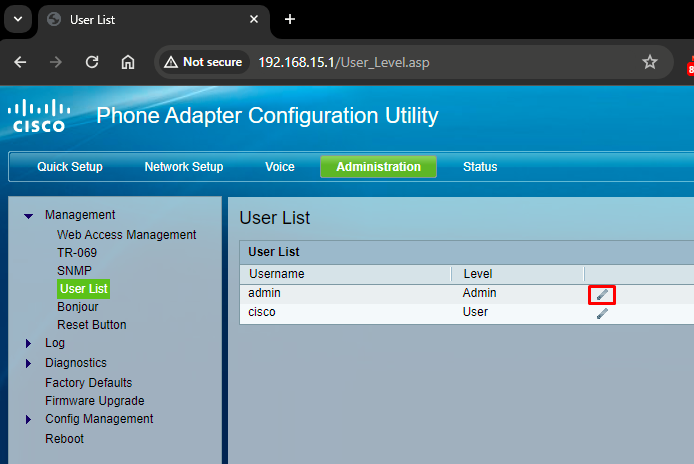Open the tab search dropdown
694x464 pixels.
18,19
